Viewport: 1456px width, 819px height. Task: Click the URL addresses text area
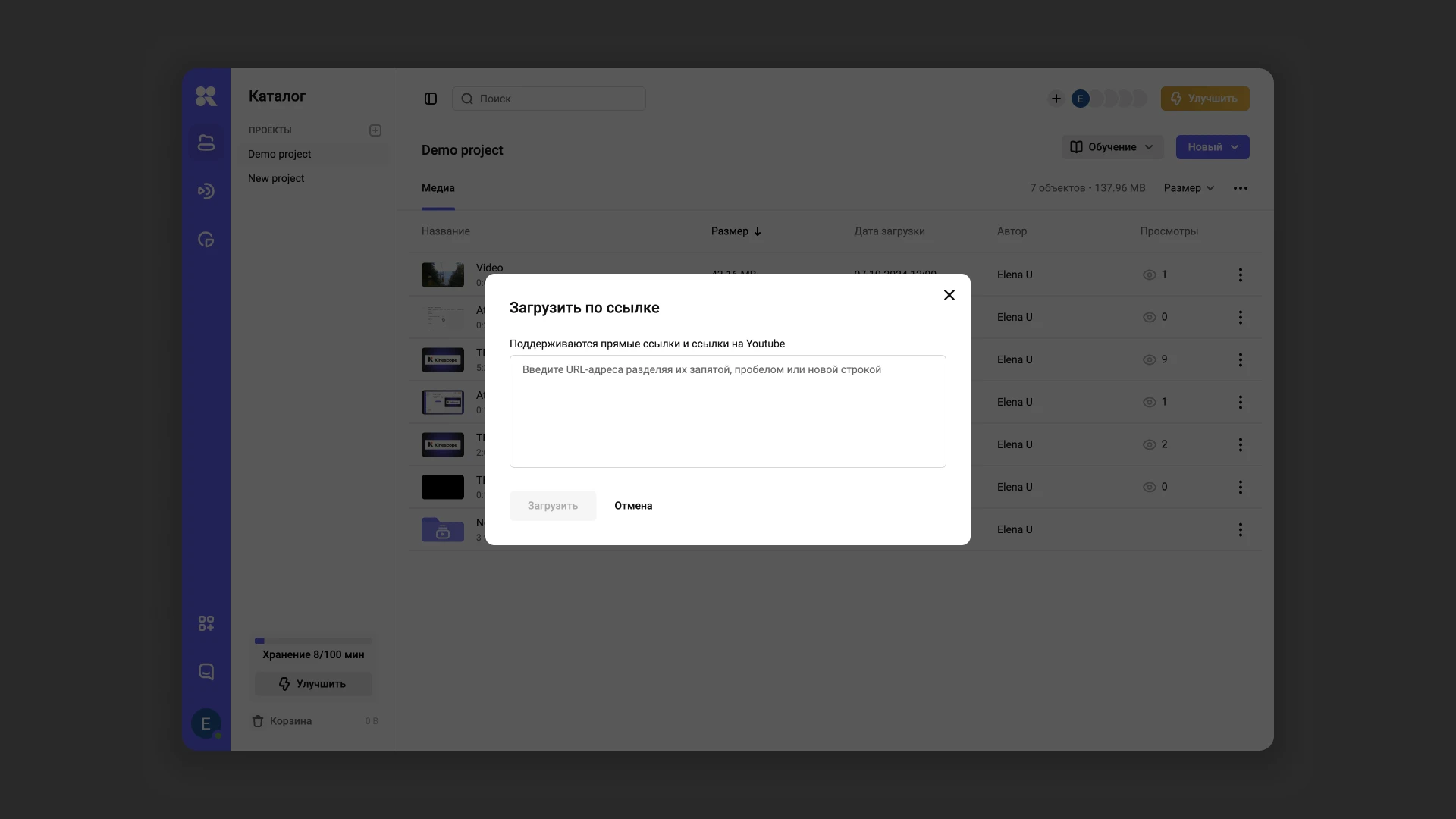[x=727, y=411]
